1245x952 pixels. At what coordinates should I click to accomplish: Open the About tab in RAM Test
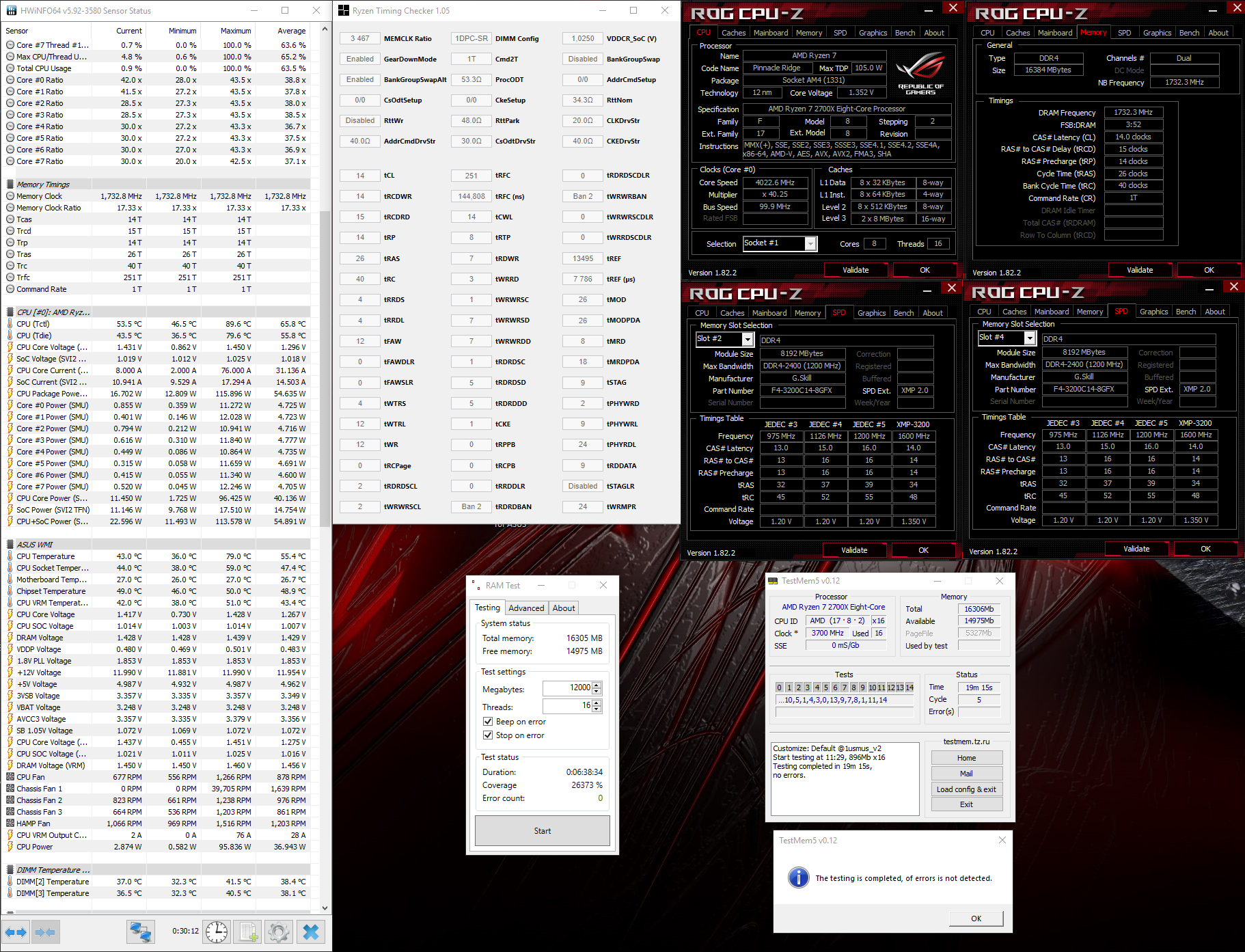click(x=564, y=608)
